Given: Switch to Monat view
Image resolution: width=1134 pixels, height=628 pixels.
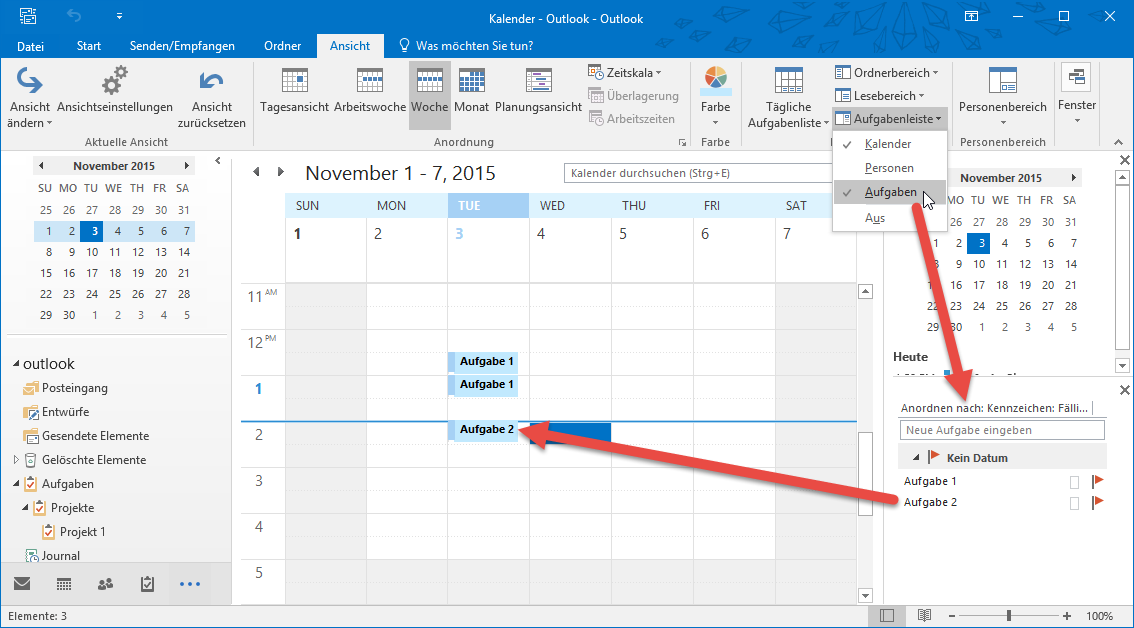Looking at the screenshot, I should (472, 90).
